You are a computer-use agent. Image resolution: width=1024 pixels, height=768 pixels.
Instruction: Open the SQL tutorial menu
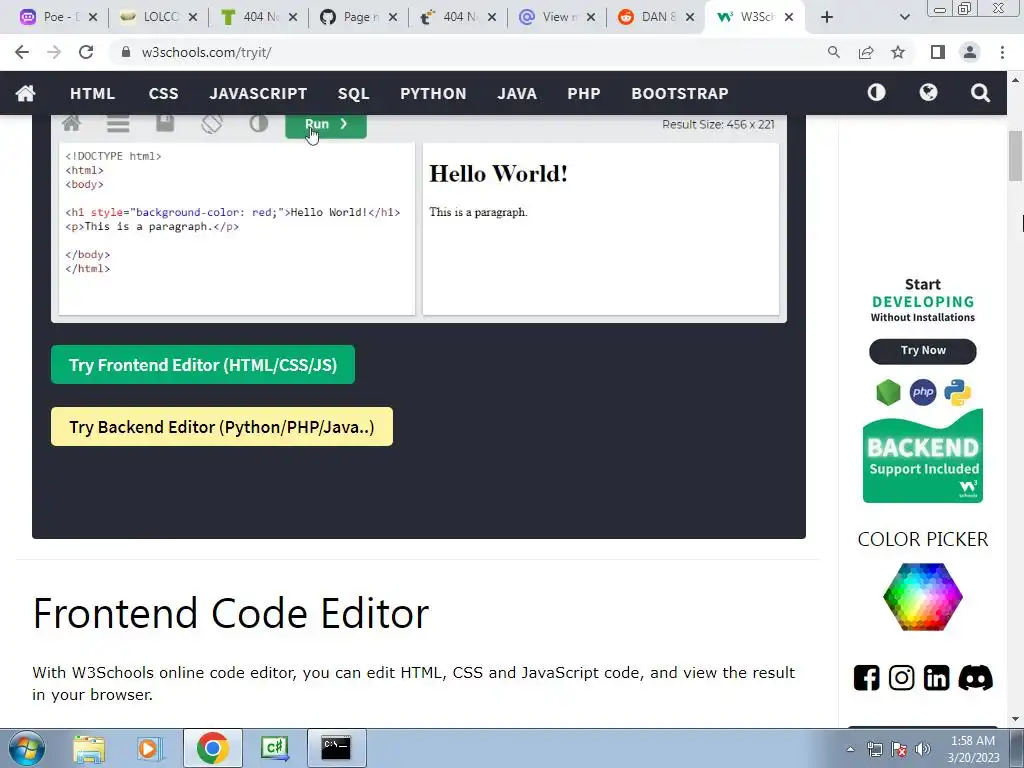click(353, 93)
